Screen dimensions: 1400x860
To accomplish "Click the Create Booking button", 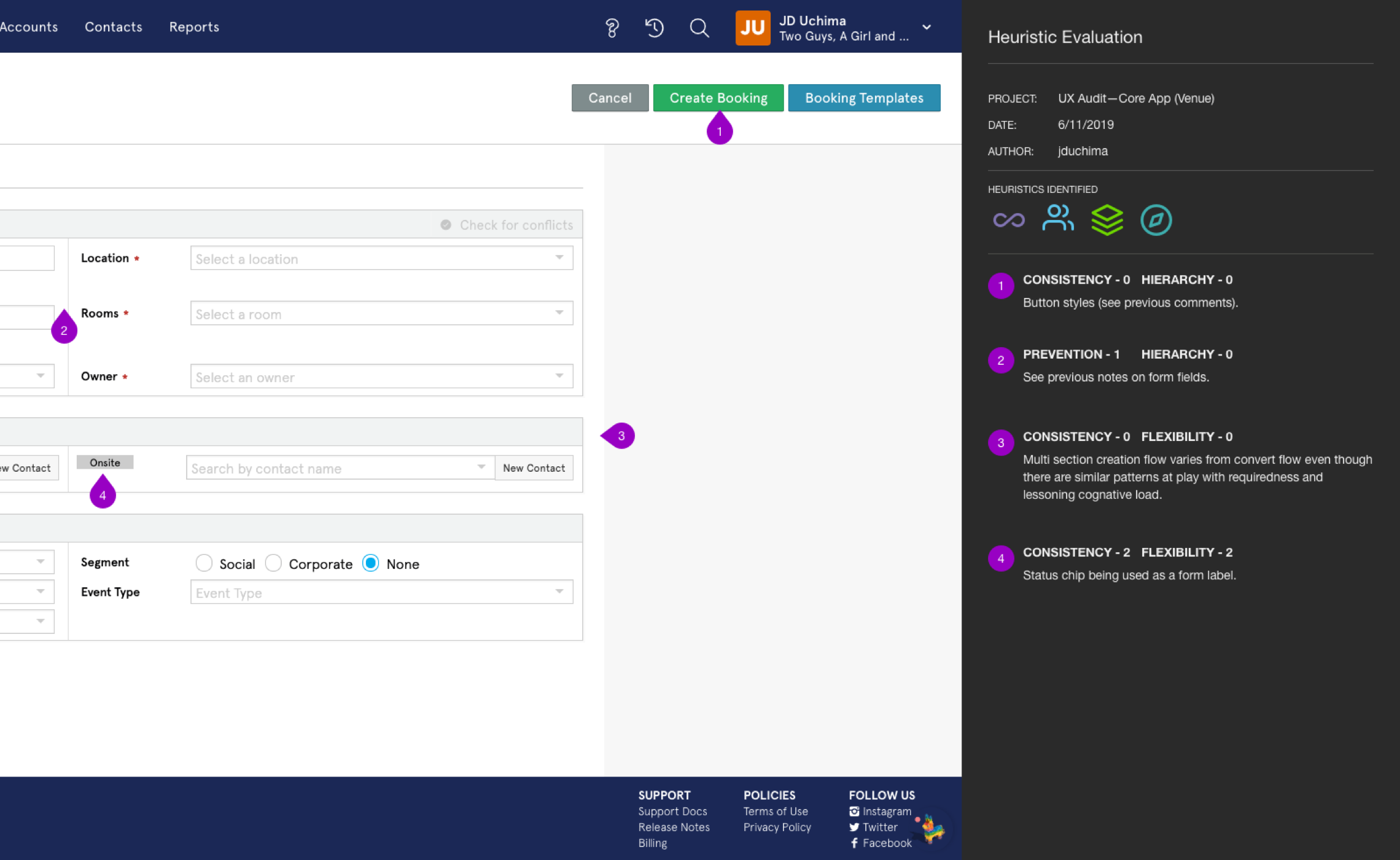I will (x=718, y=98).
